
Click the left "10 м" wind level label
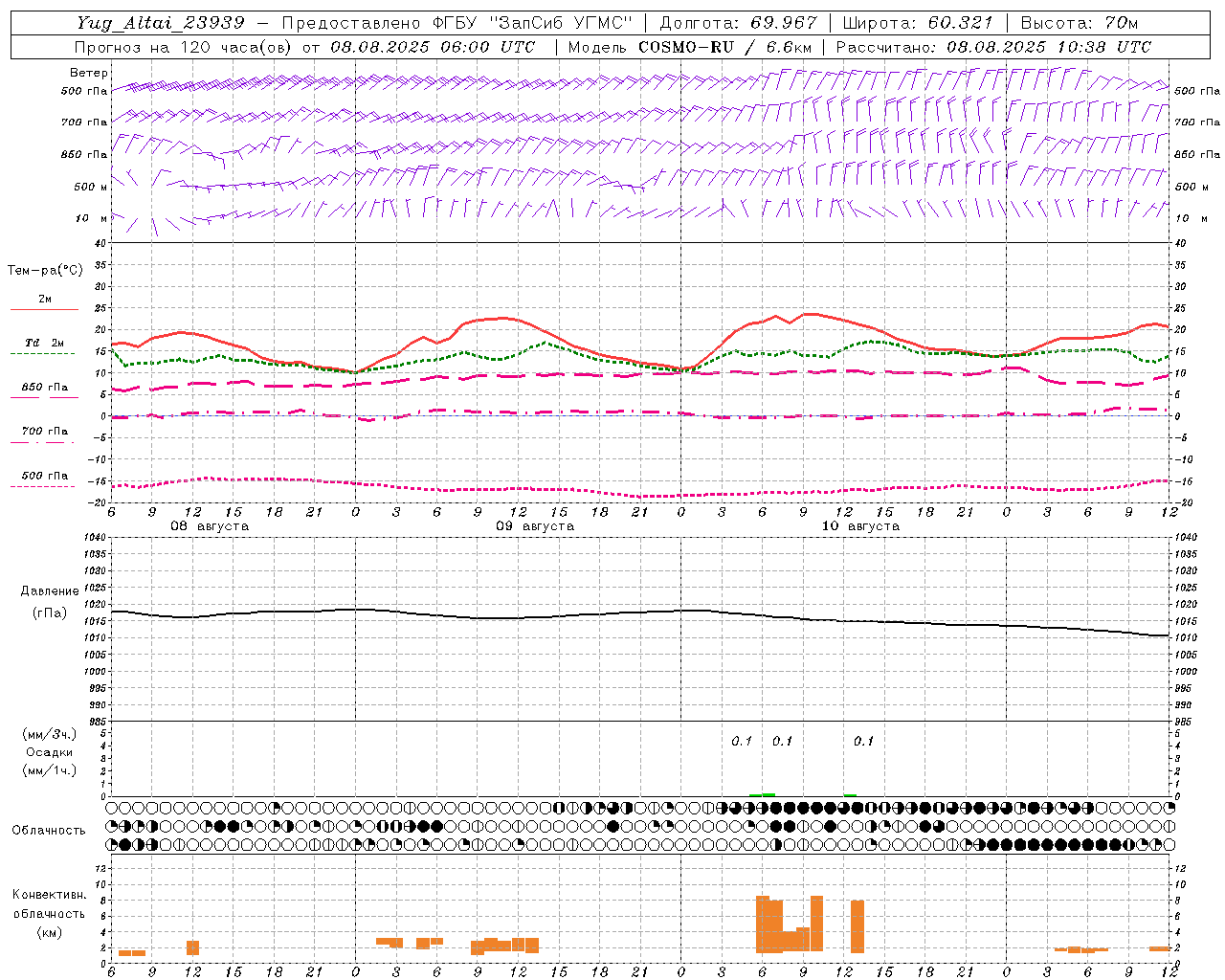click(x=91, y=218)
